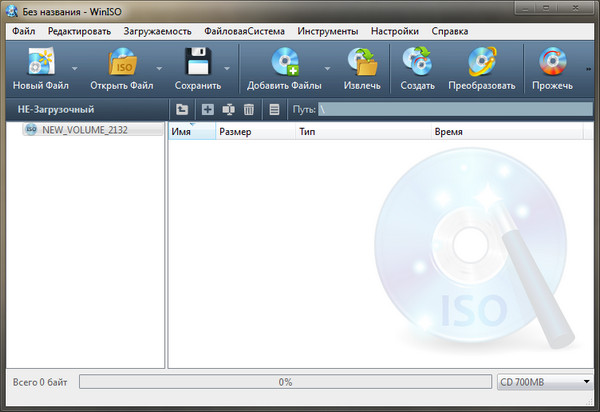Sort file list by Размер column

235,132
